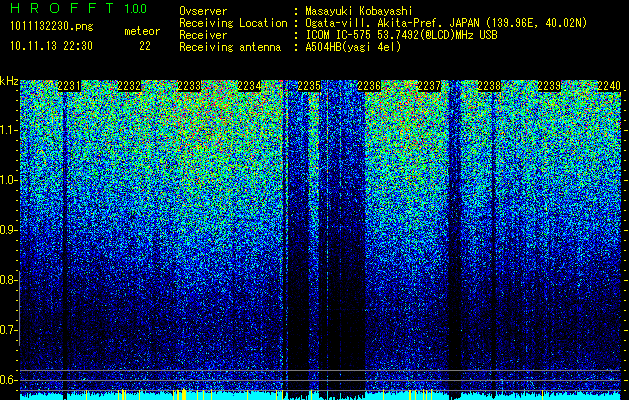This screenshot has width=629, height=400.
Task: Click the HROFFT program title text
Action: click(x=62, y=8)
